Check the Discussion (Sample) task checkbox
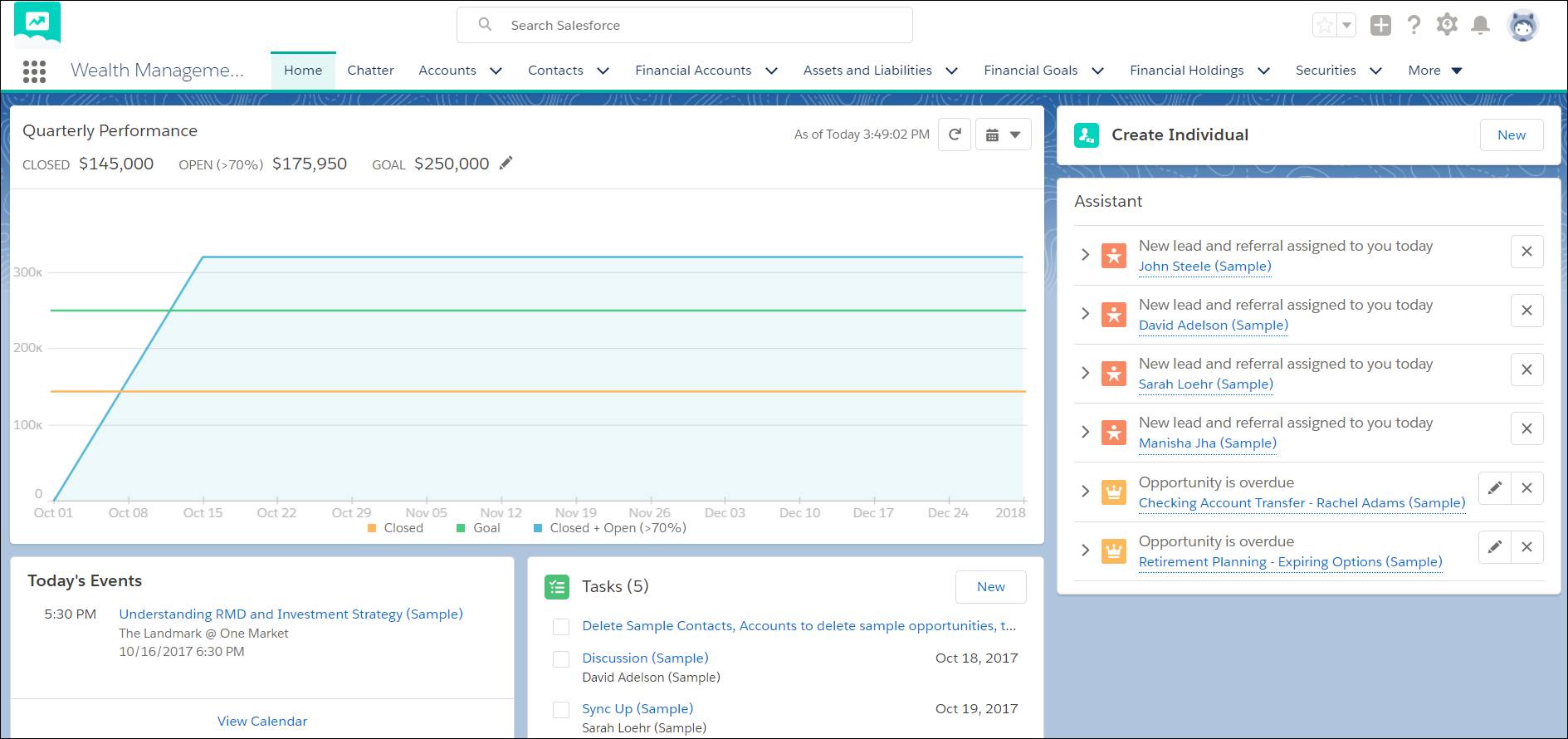 (561, 659)
